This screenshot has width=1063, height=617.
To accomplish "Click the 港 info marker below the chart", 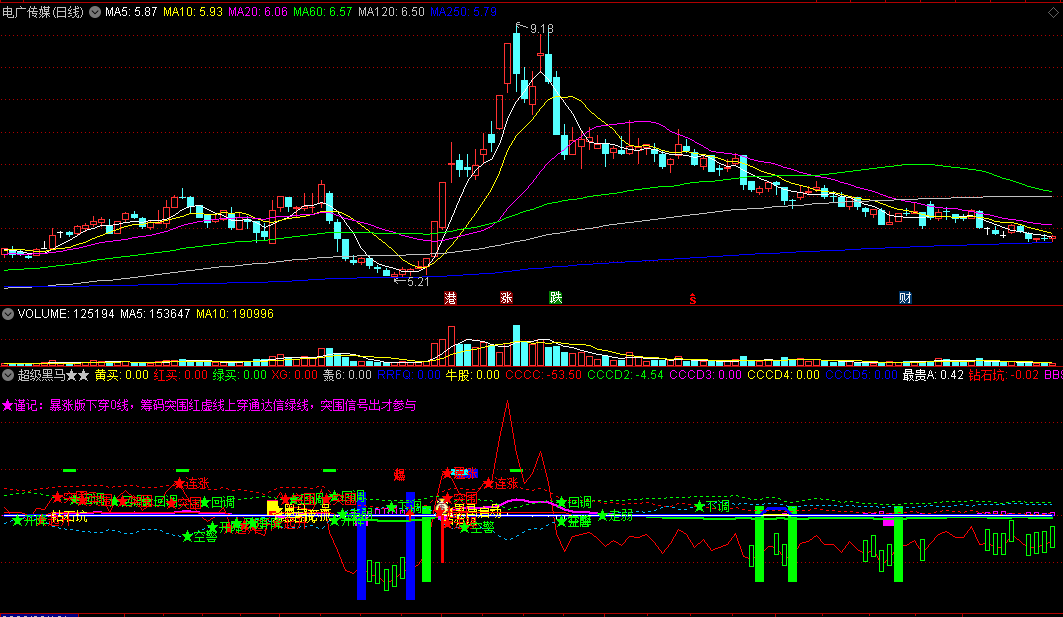I will [450, 298].
